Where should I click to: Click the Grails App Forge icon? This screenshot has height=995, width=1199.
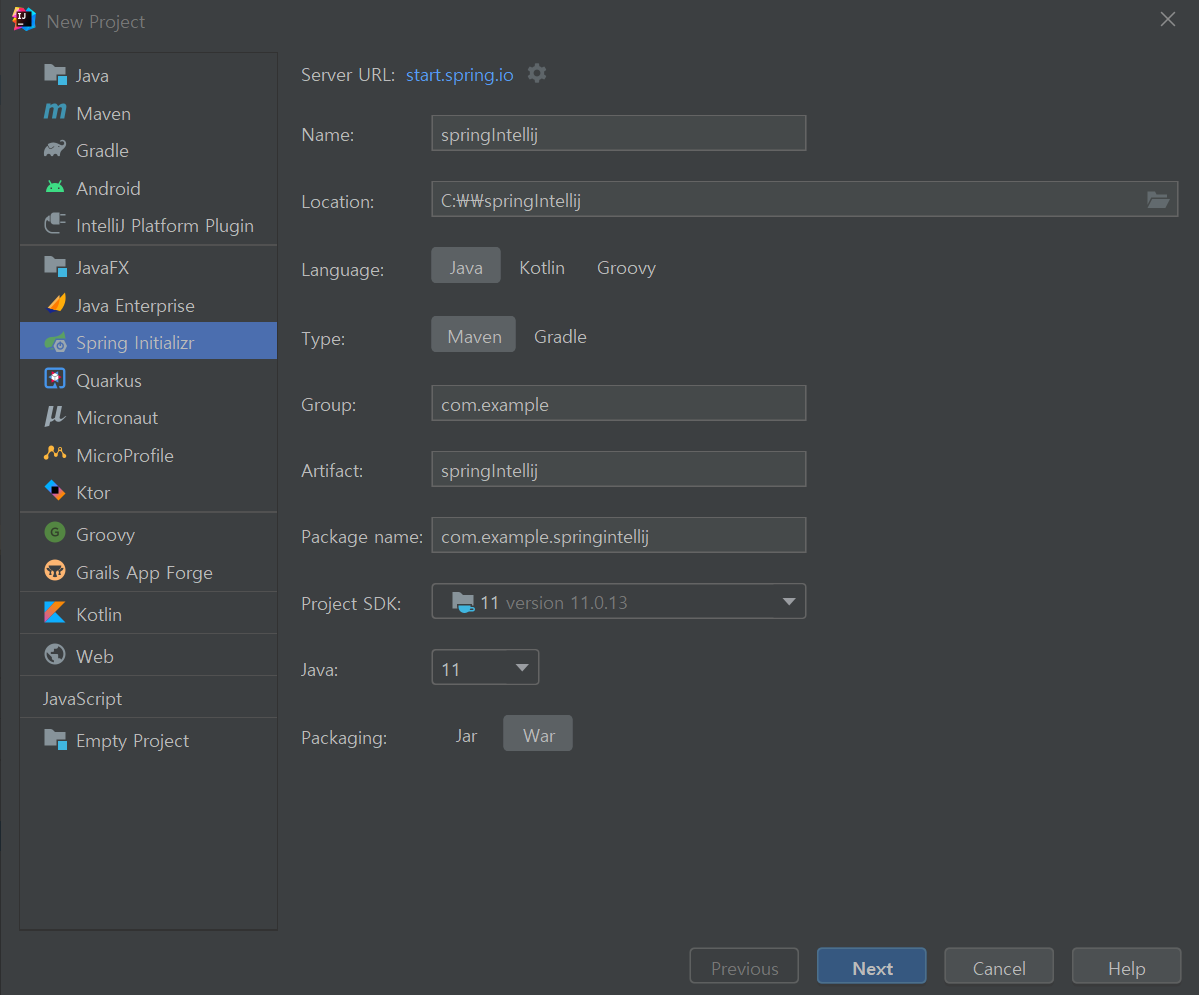pos(55,571)
